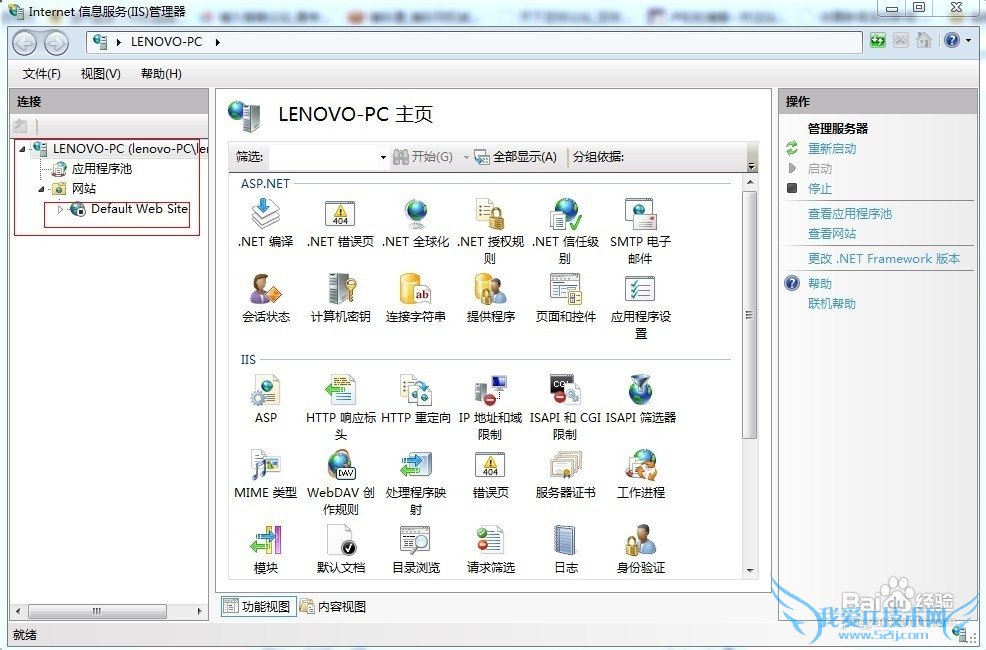Collapse the 网站 tree node

42,189
